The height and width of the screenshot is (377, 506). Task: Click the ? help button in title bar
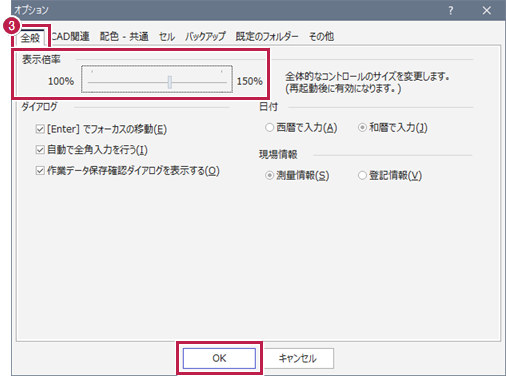click(x=451, y=11)
